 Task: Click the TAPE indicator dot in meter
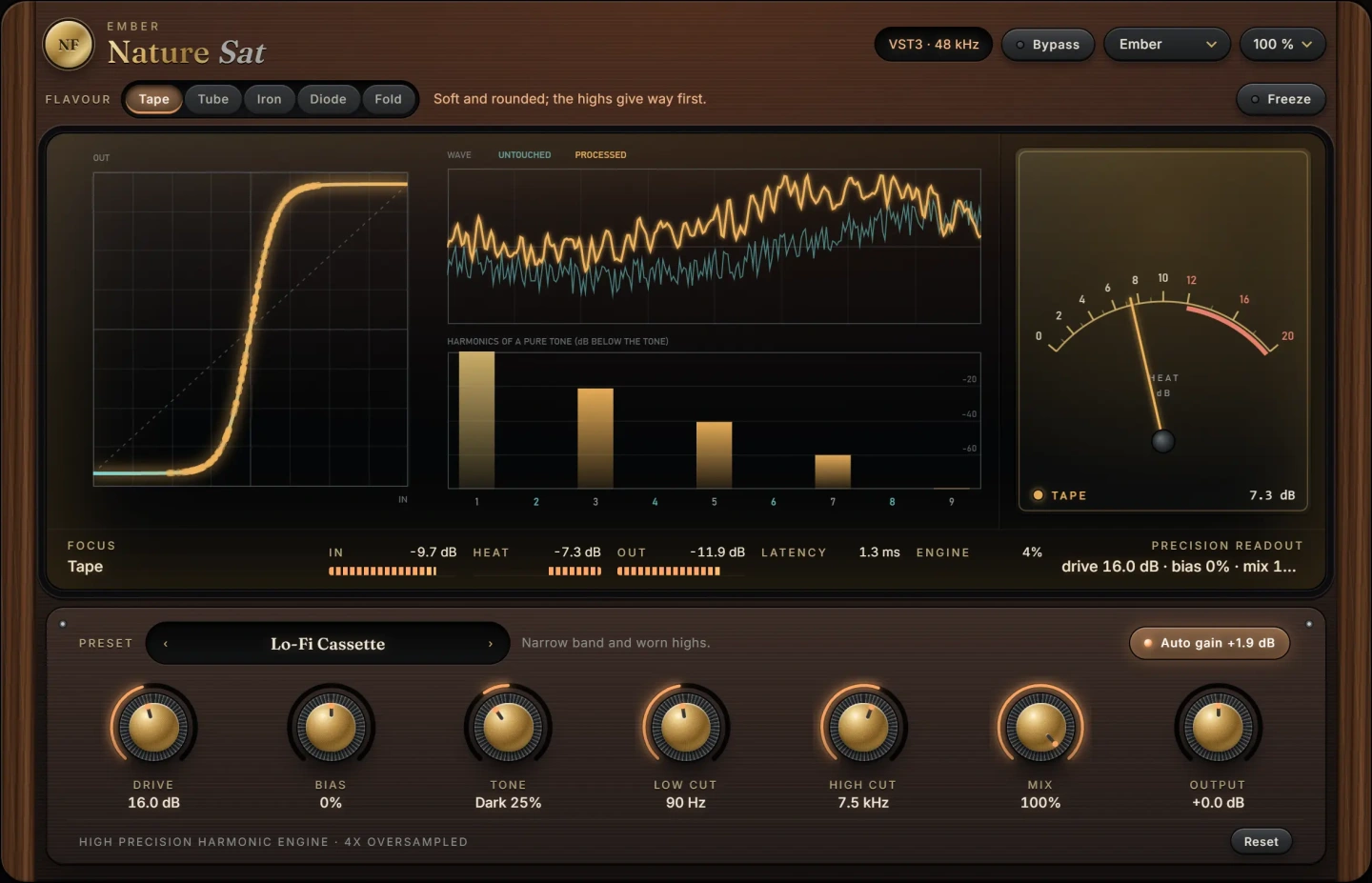pos(1039,495)
